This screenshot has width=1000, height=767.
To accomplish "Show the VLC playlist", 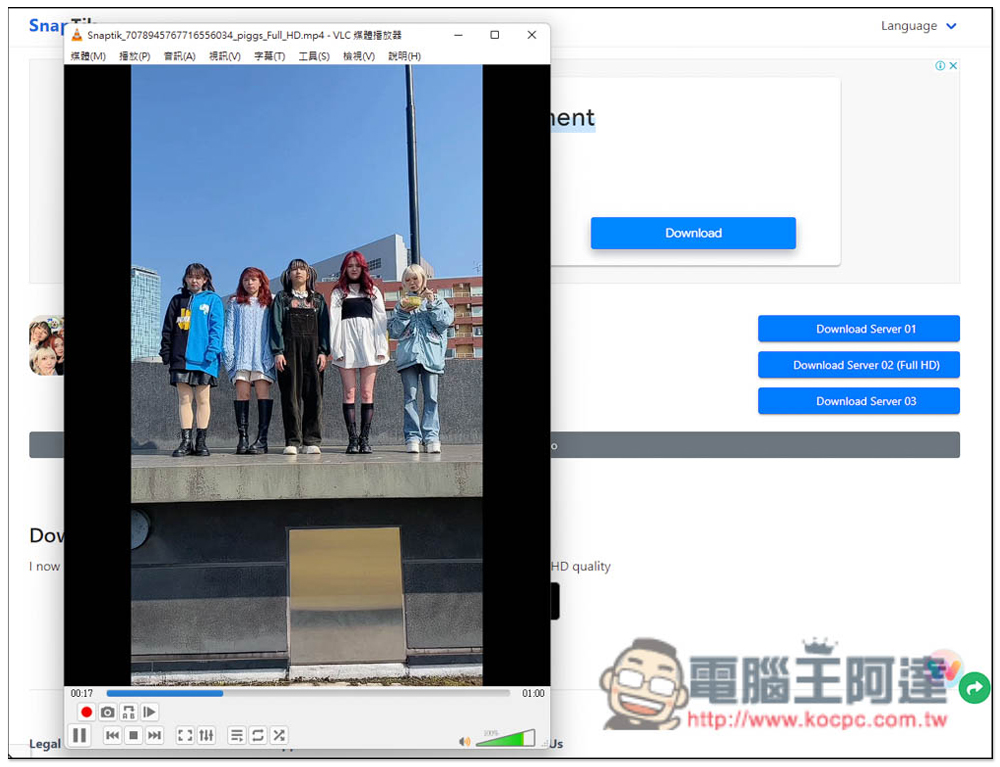I will click(x=237, y=736).
